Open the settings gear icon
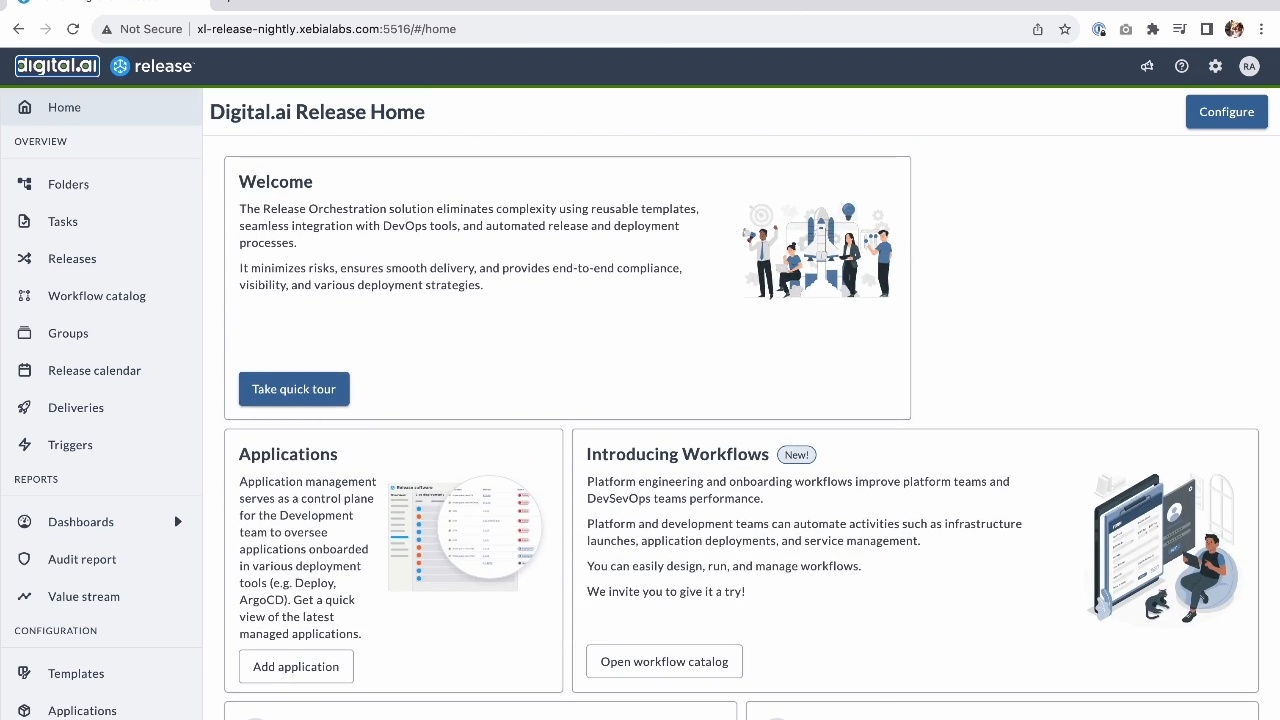1280x720 pixels. pos(1215,66)
